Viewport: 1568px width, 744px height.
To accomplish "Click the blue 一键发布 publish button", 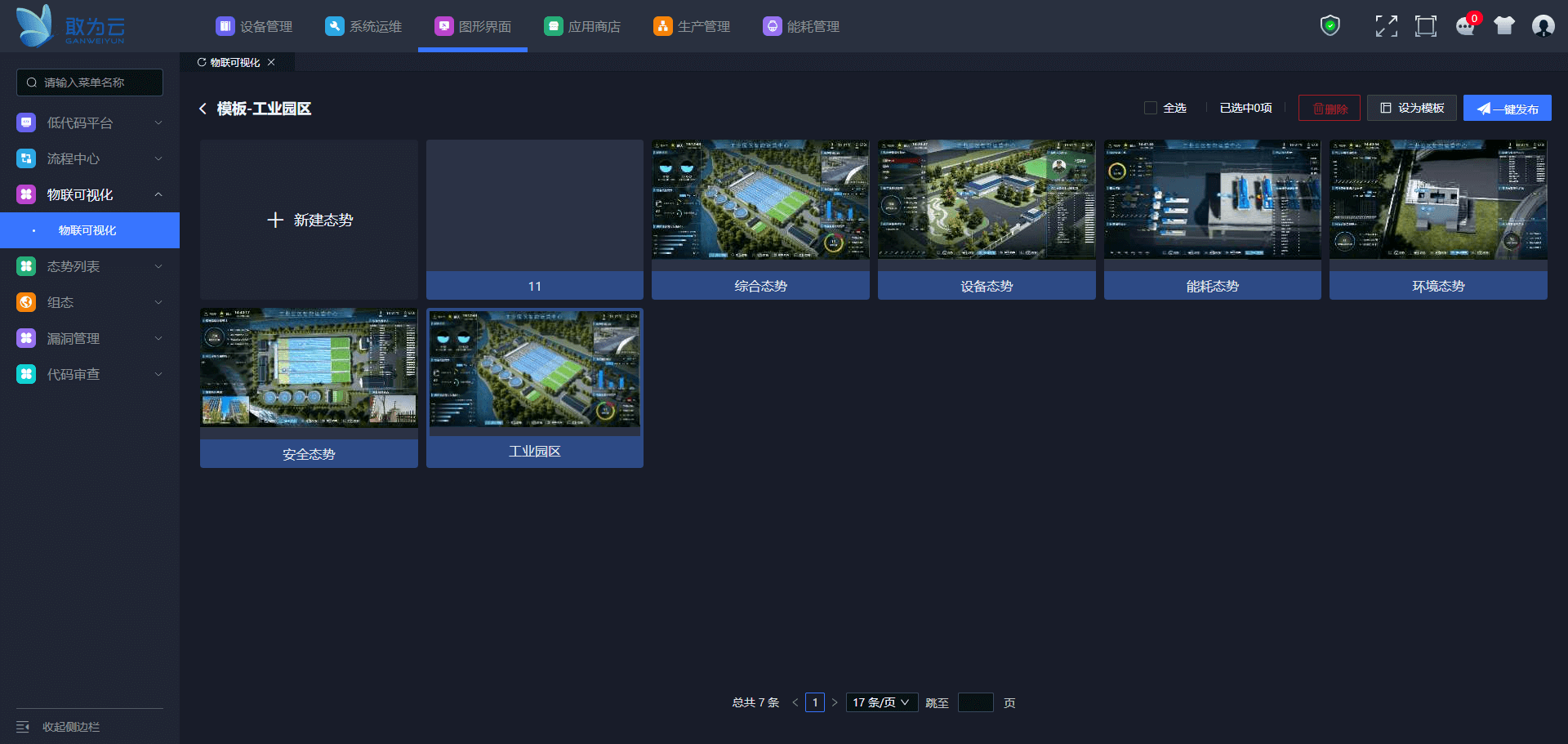I will (1508, 108).
